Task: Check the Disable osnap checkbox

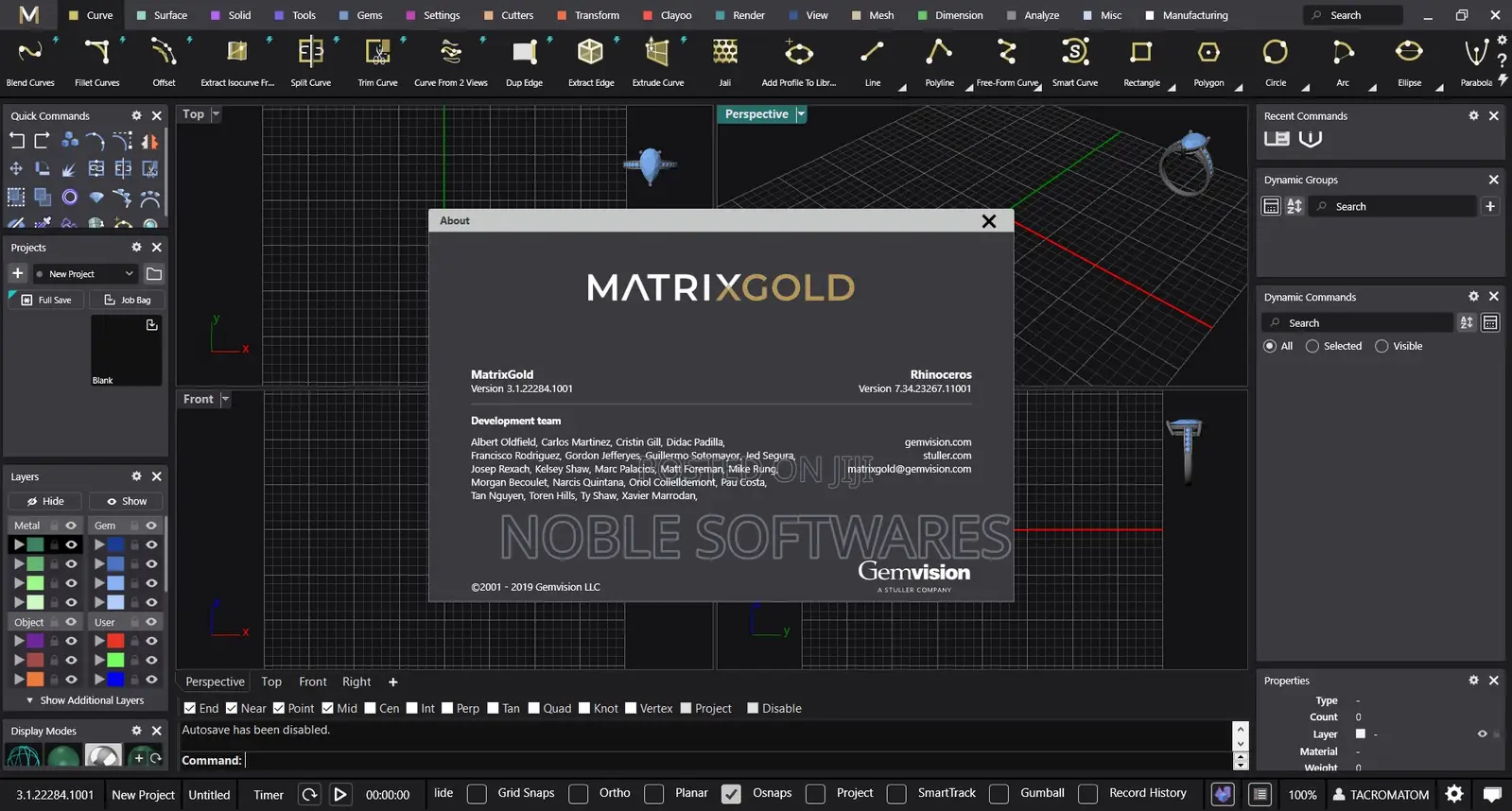Action: [753, 708]
